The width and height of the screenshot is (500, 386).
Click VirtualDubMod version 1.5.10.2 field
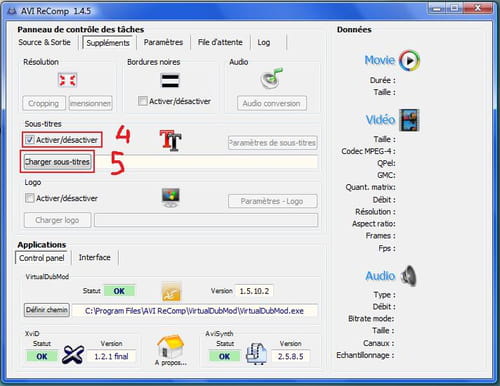[254, 291]
